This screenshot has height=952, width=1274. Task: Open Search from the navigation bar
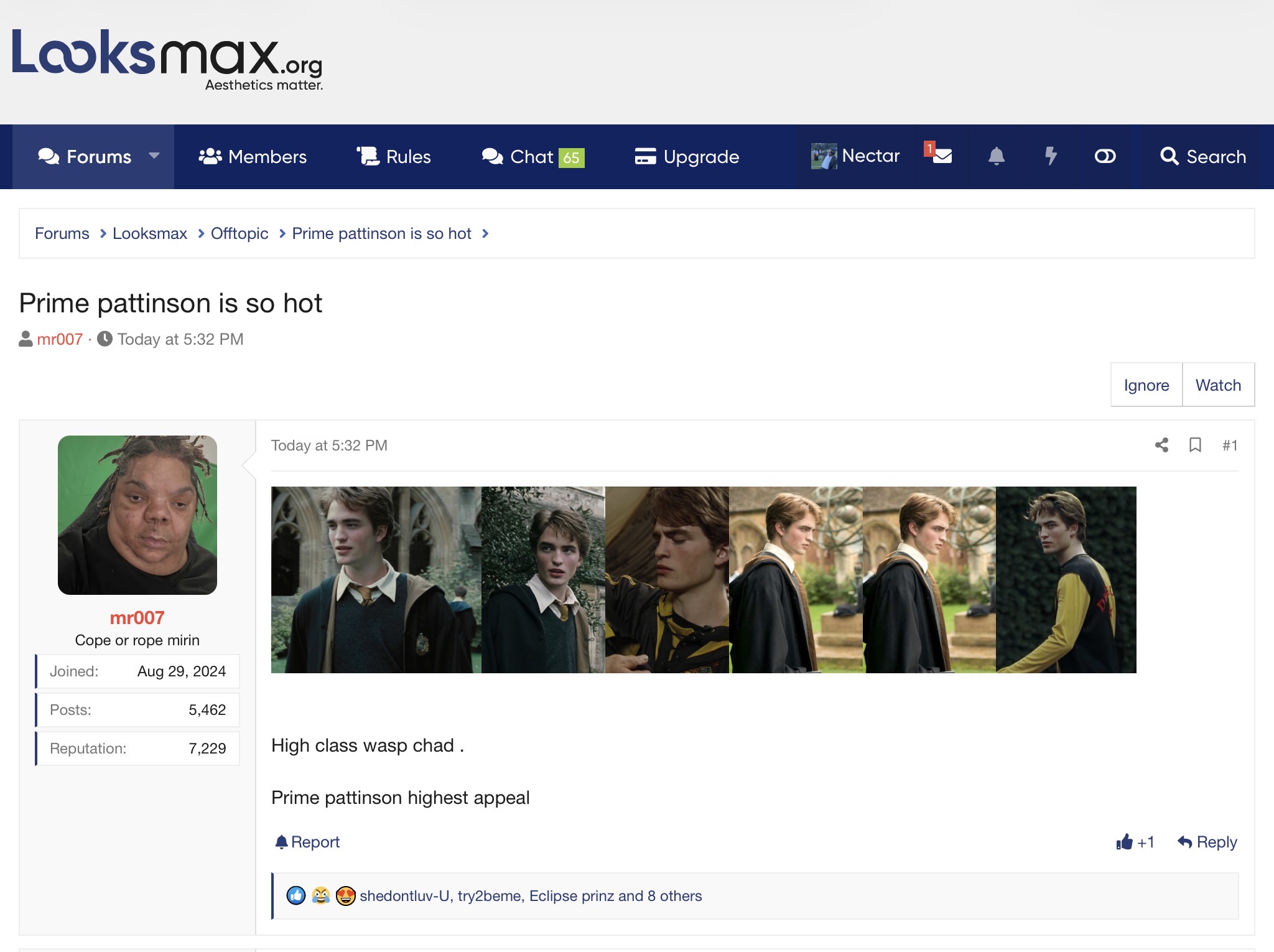point(1203,156)
